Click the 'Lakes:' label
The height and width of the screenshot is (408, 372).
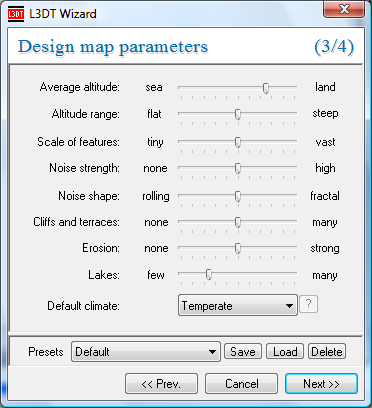tap(104, 275)
